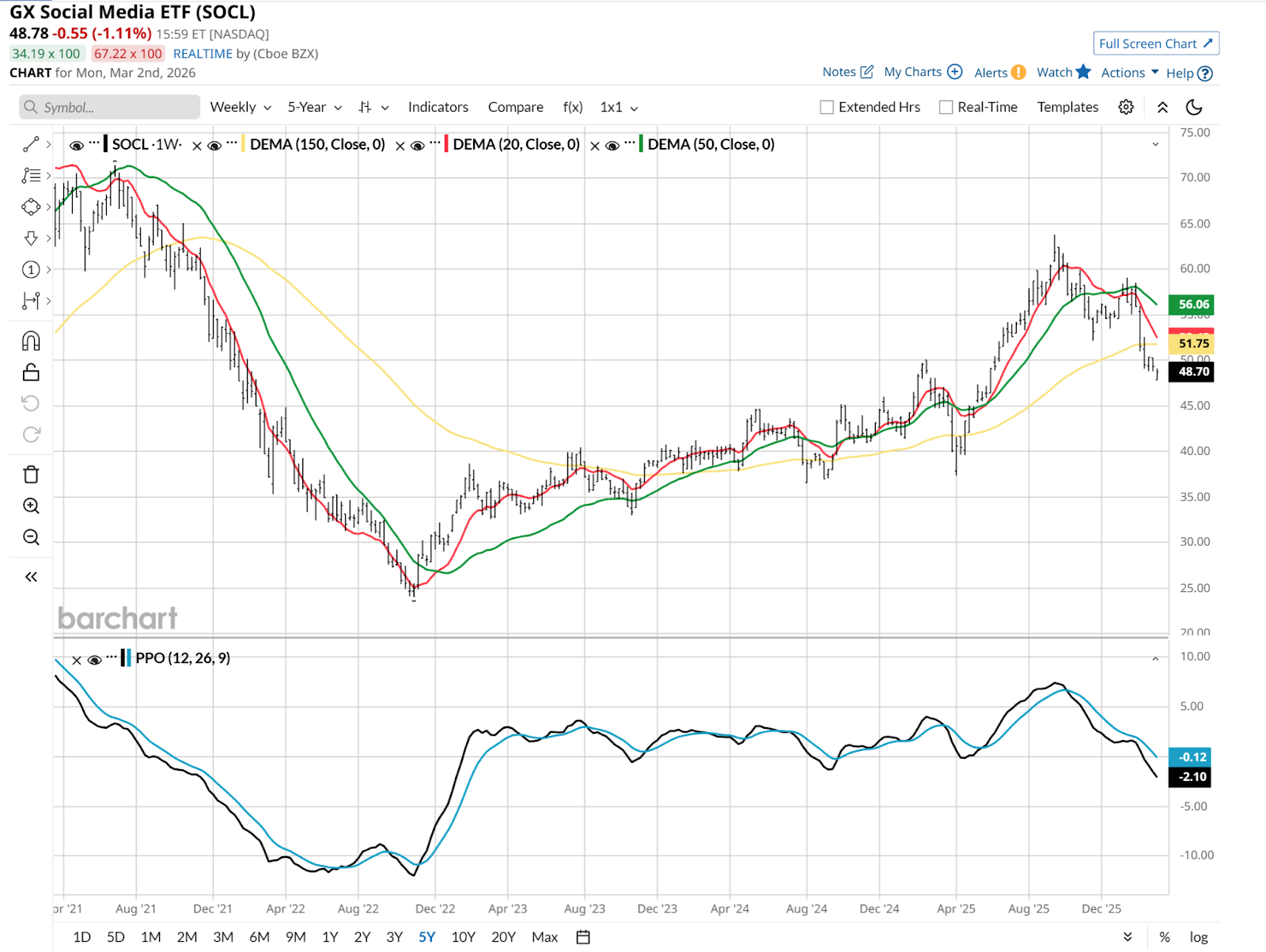
Task: Open more options for DEMA 150
Action: tap(232, 144)
